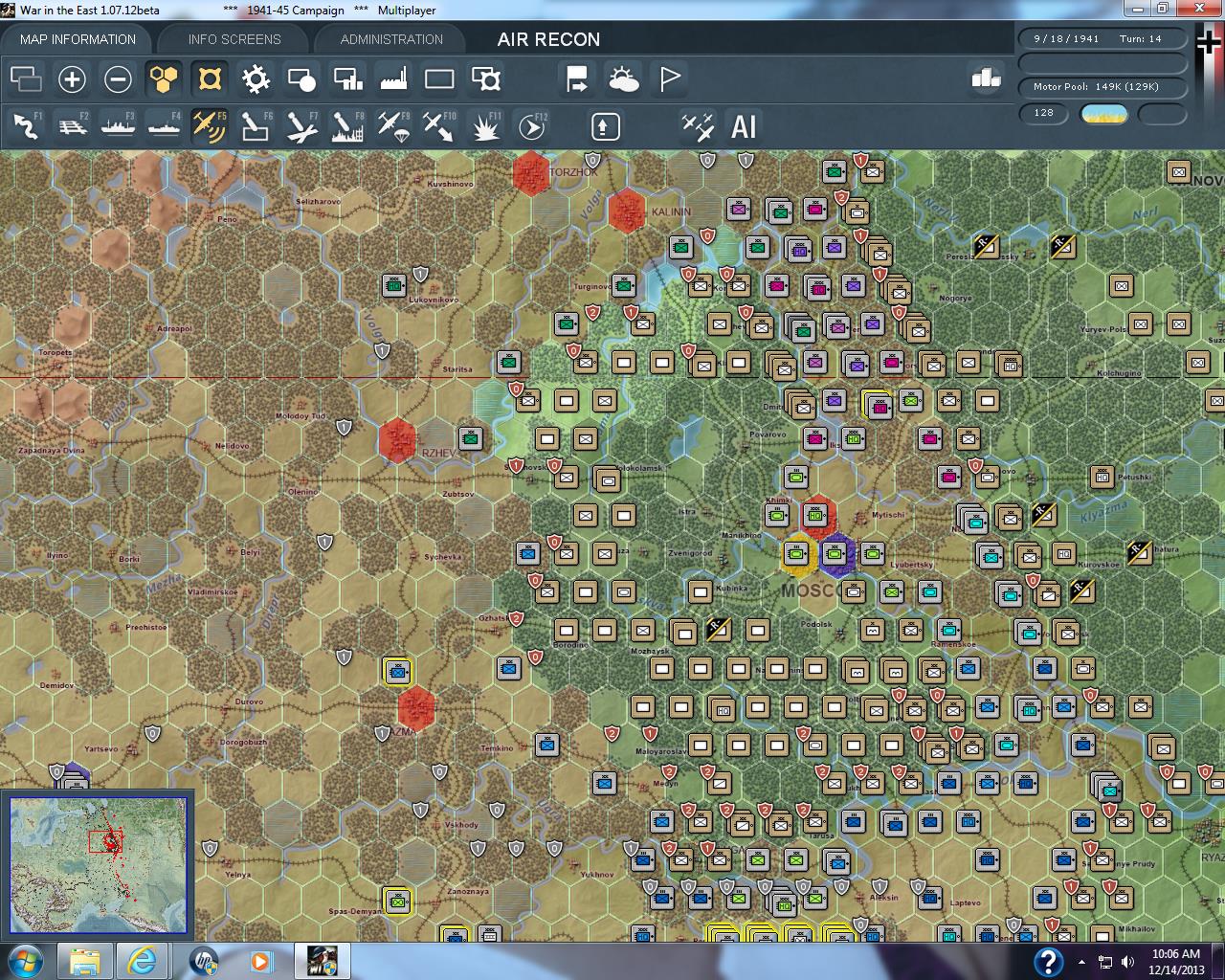Image resolution: width=1225 pixels, height=980 pixels.
Task: Select the F5 air recon mode icon
Action: (210, 126)
